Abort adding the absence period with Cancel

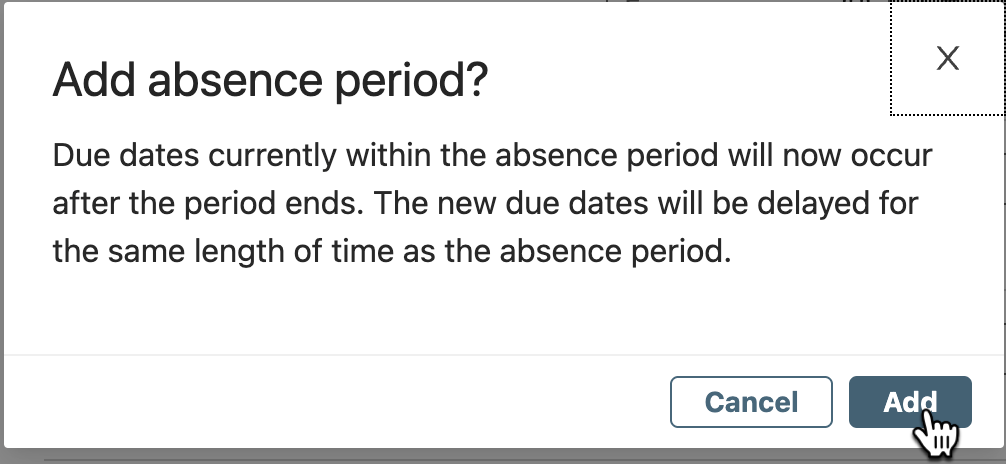click(x=751, y=402)
